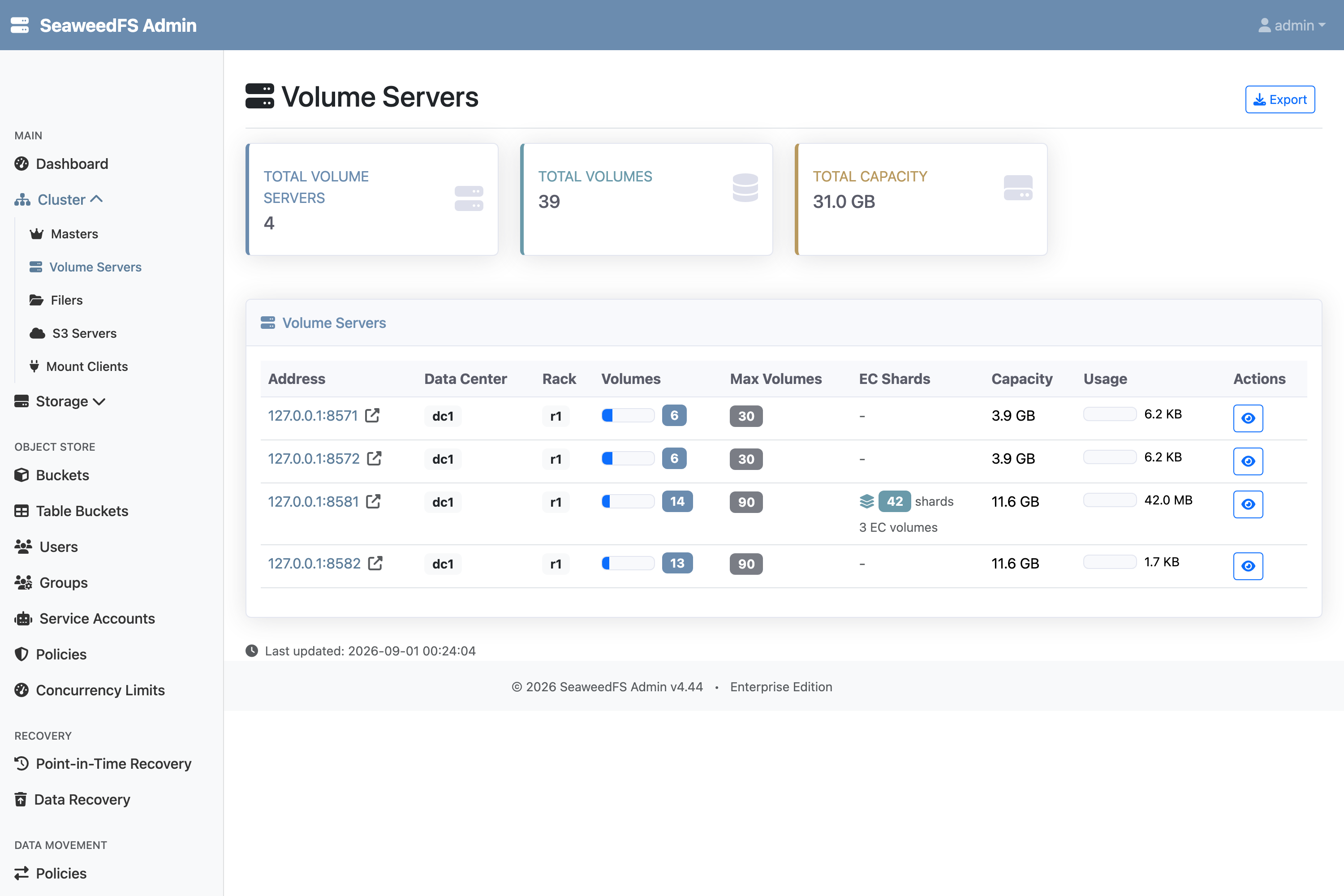Click the Users people icon

[x=23, y=547]
